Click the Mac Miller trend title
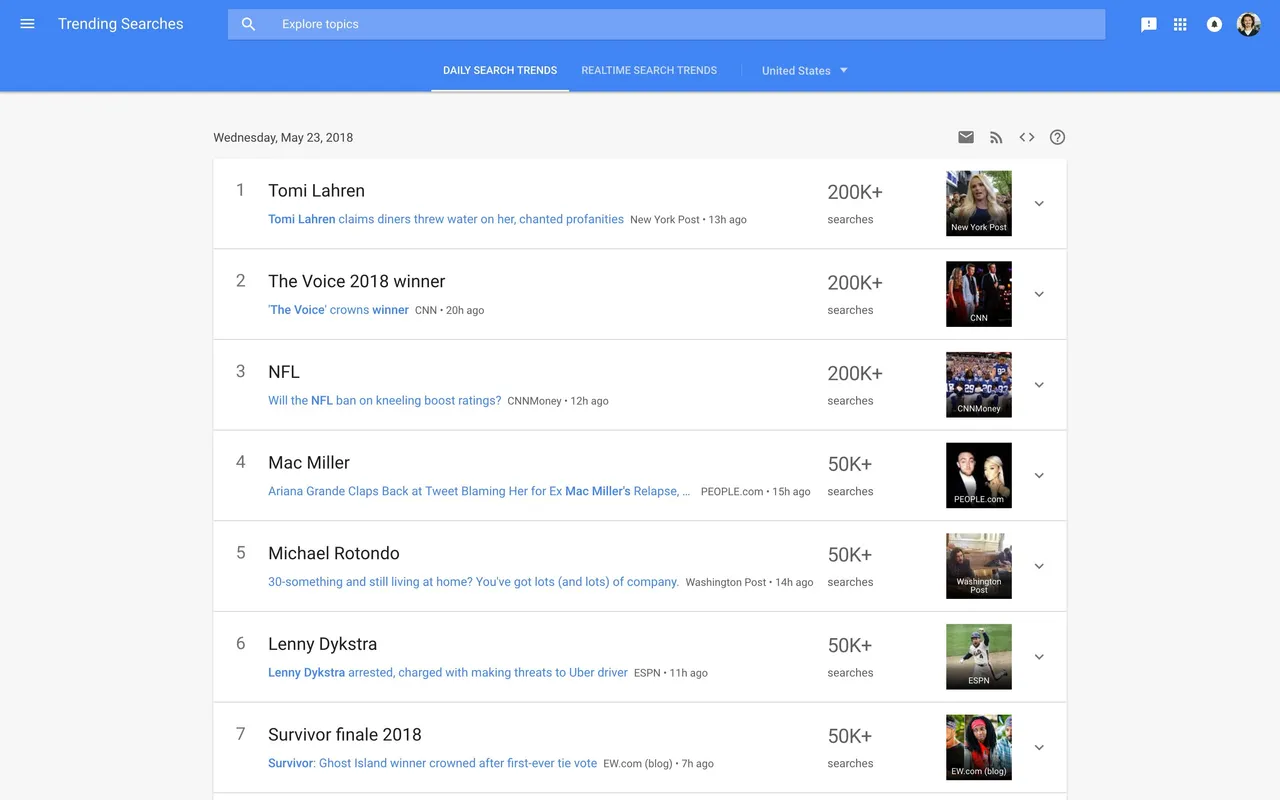 point(309,463)
